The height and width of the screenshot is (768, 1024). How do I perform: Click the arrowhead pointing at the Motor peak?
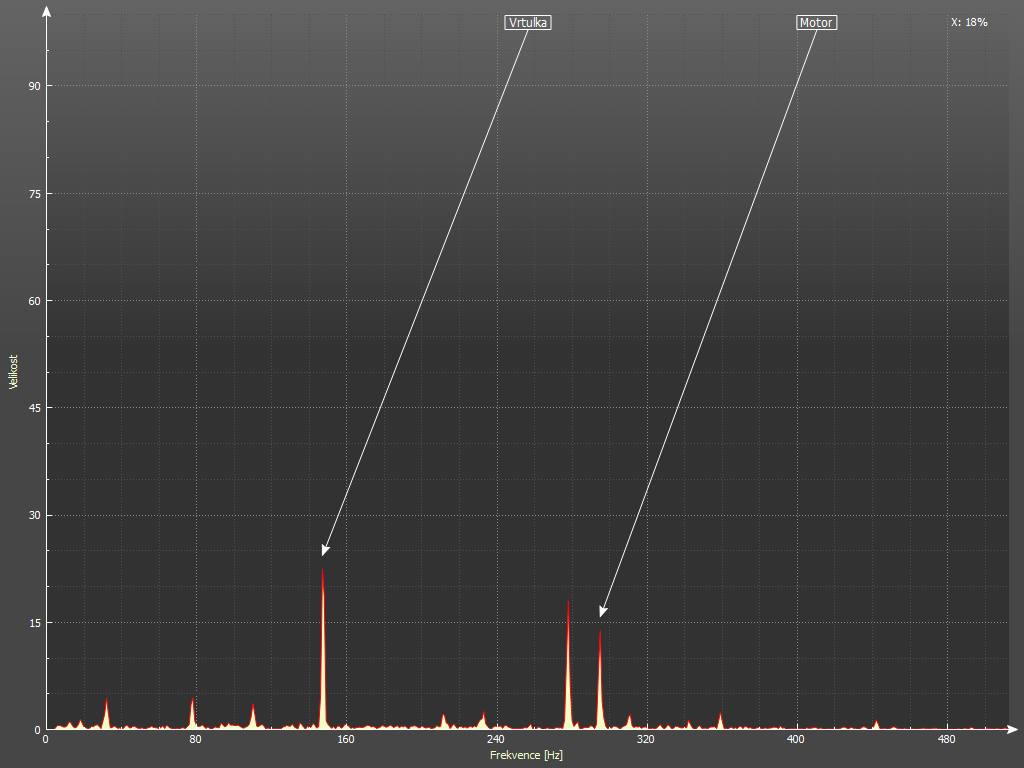[x=602, y=611]
